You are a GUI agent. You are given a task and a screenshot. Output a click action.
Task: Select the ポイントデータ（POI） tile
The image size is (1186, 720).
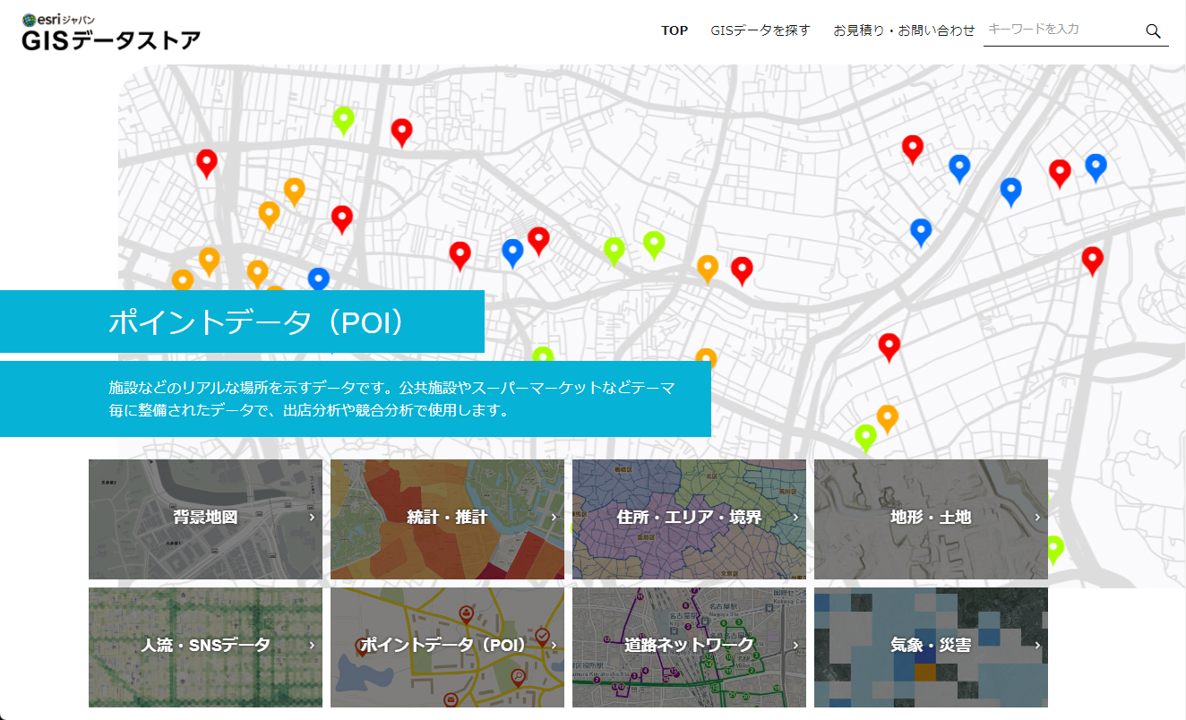point(447,646)
